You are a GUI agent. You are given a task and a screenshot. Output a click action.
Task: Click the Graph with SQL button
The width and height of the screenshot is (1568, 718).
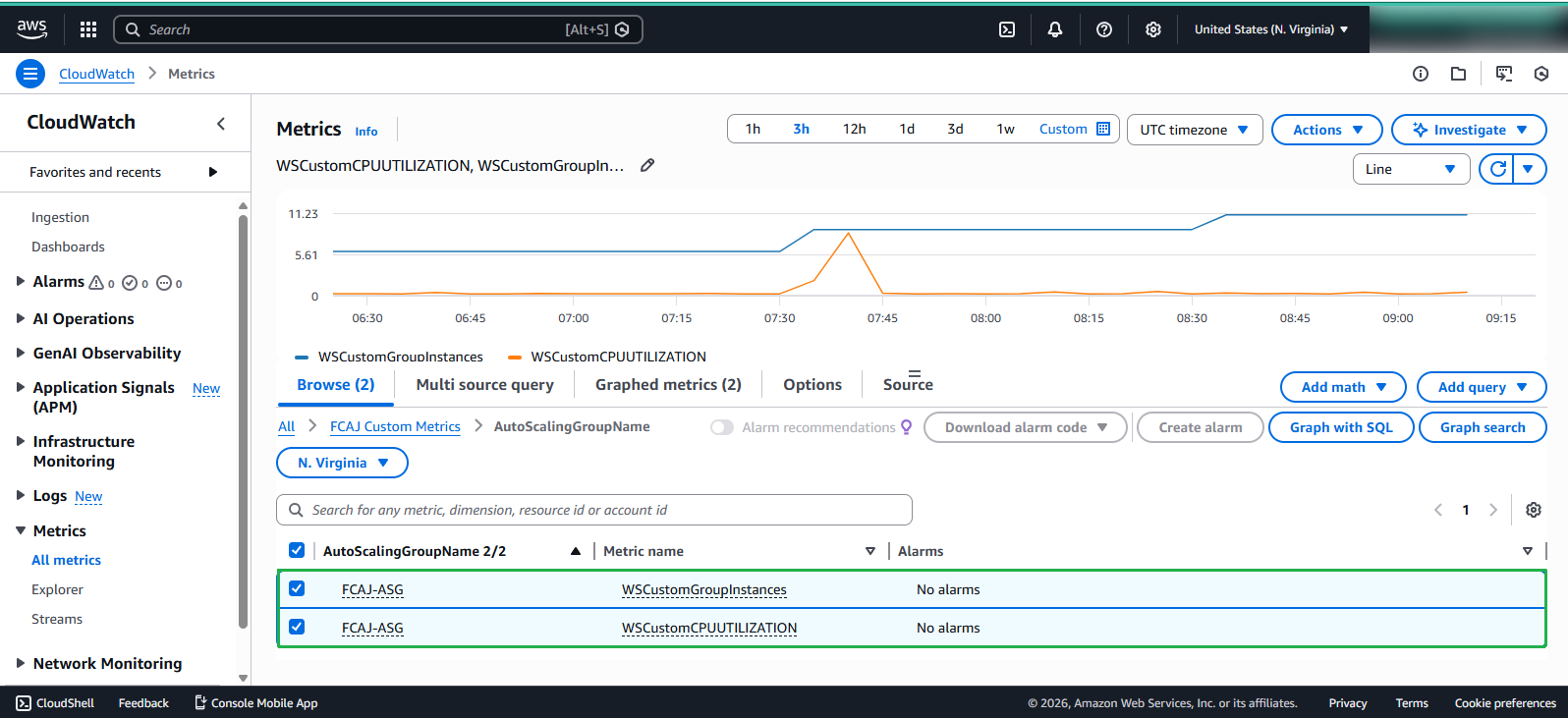click(x=1341, y=427)
